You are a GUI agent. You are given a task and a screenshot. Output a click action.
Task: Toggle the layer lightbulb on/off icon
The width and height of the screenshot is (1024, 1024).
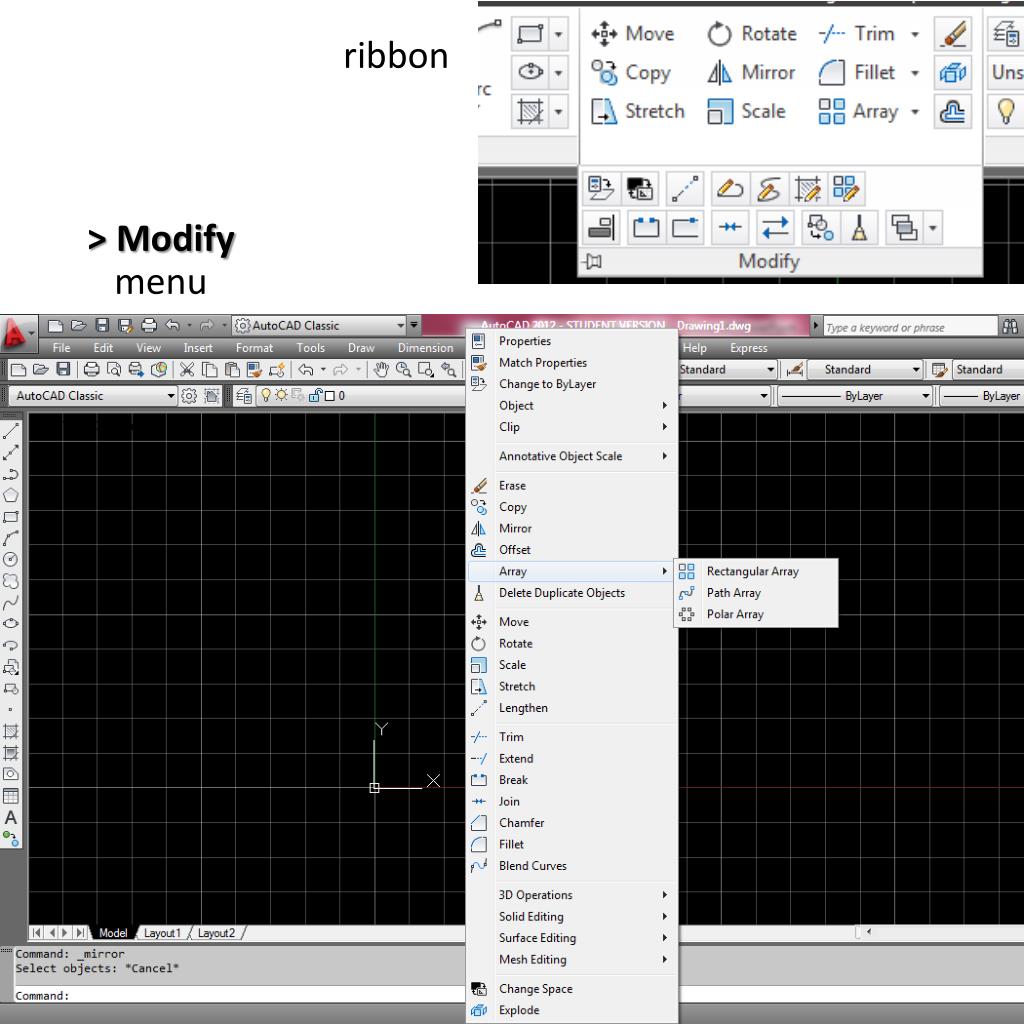266,395
